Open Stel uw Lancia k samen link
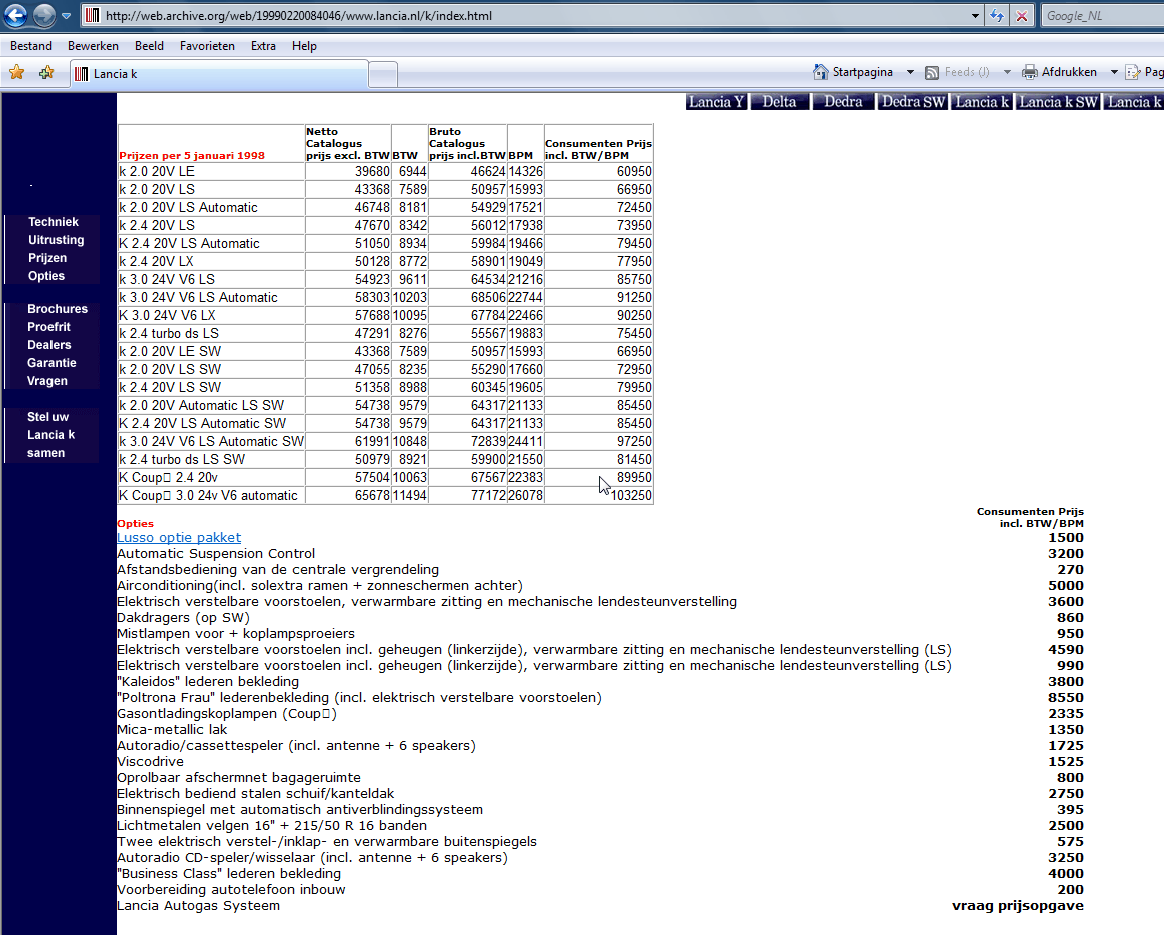This screenshot has width=1164, height=935. pyautogui.click(x=50, y=435)
